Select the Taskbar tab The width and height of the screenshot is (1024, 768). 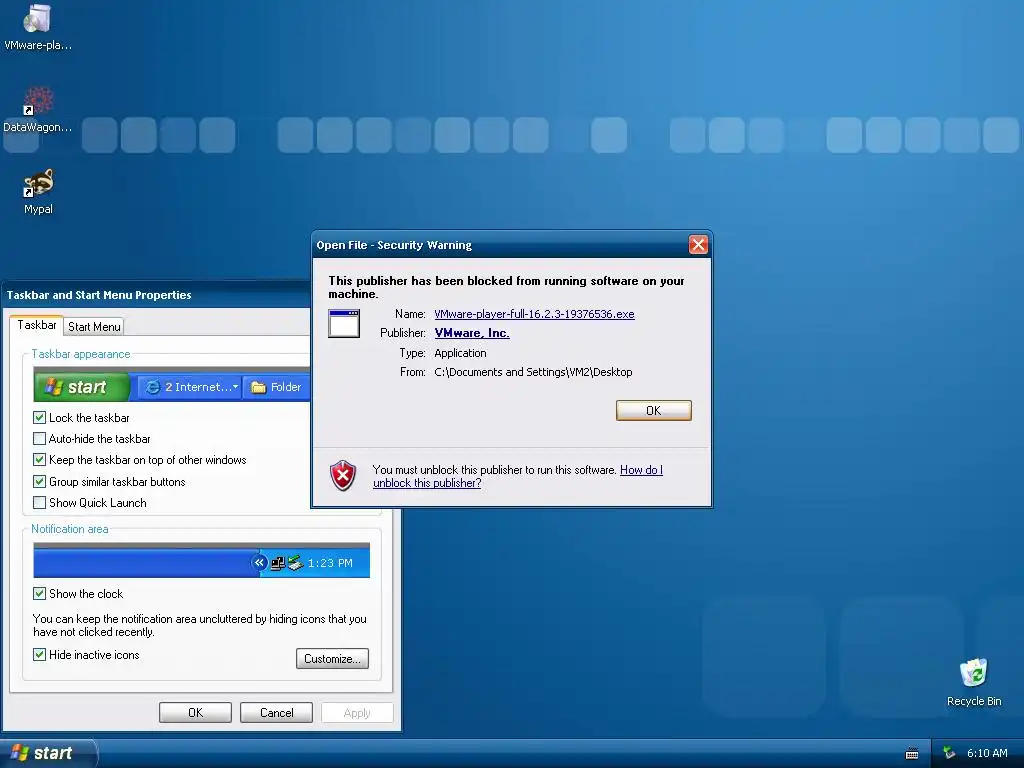pos(37,325)
